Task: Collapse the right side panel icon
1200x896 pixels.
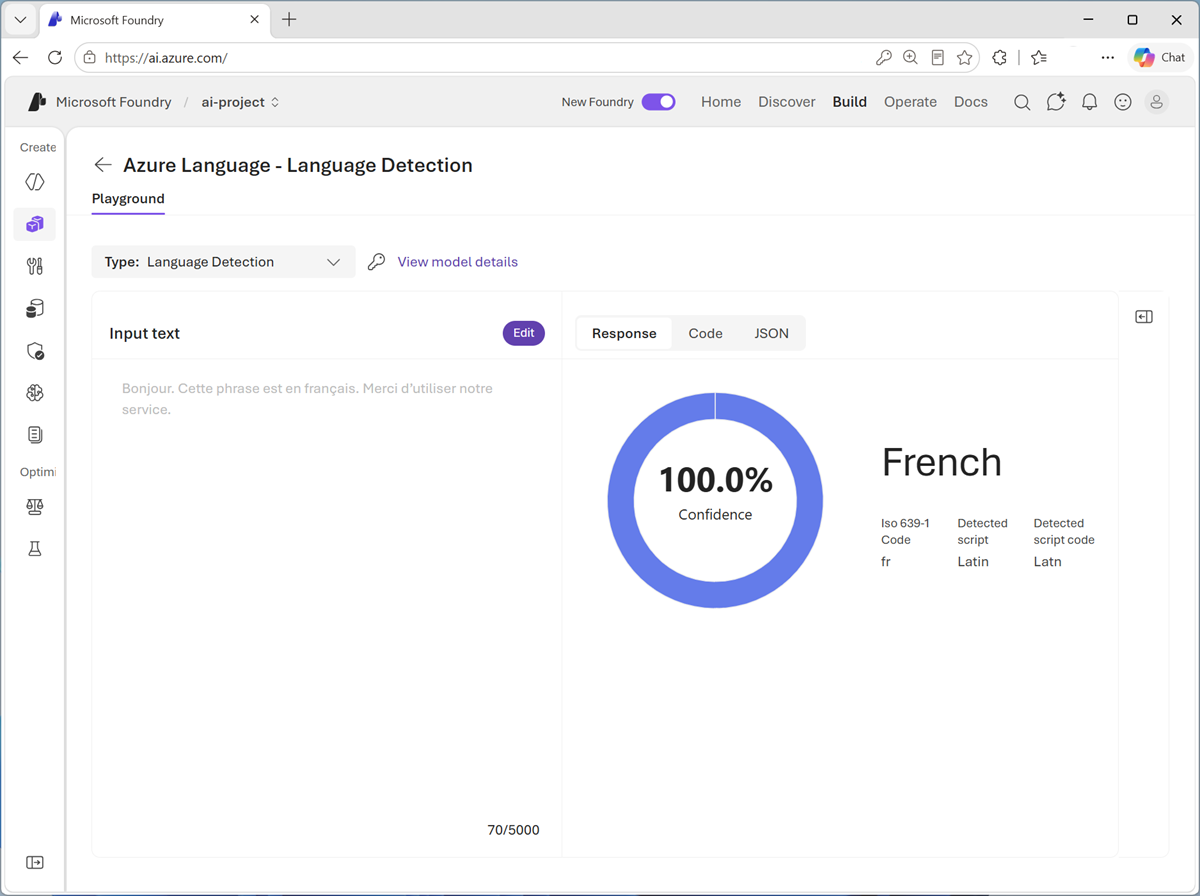Action: tap(1144, 317)
